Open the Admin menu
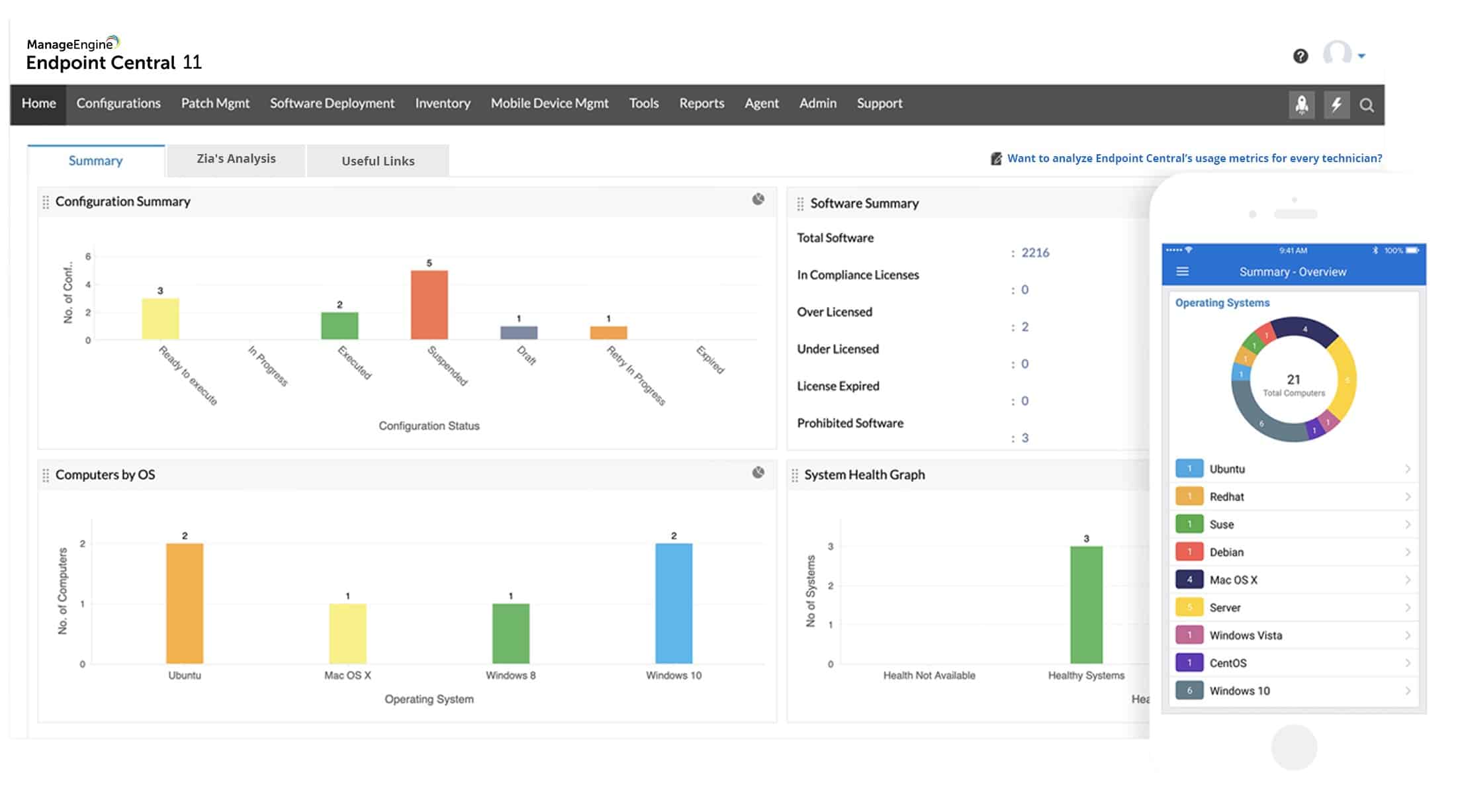Image resolution: width=1460 pixels, height=812 pixels. [818, 104]
